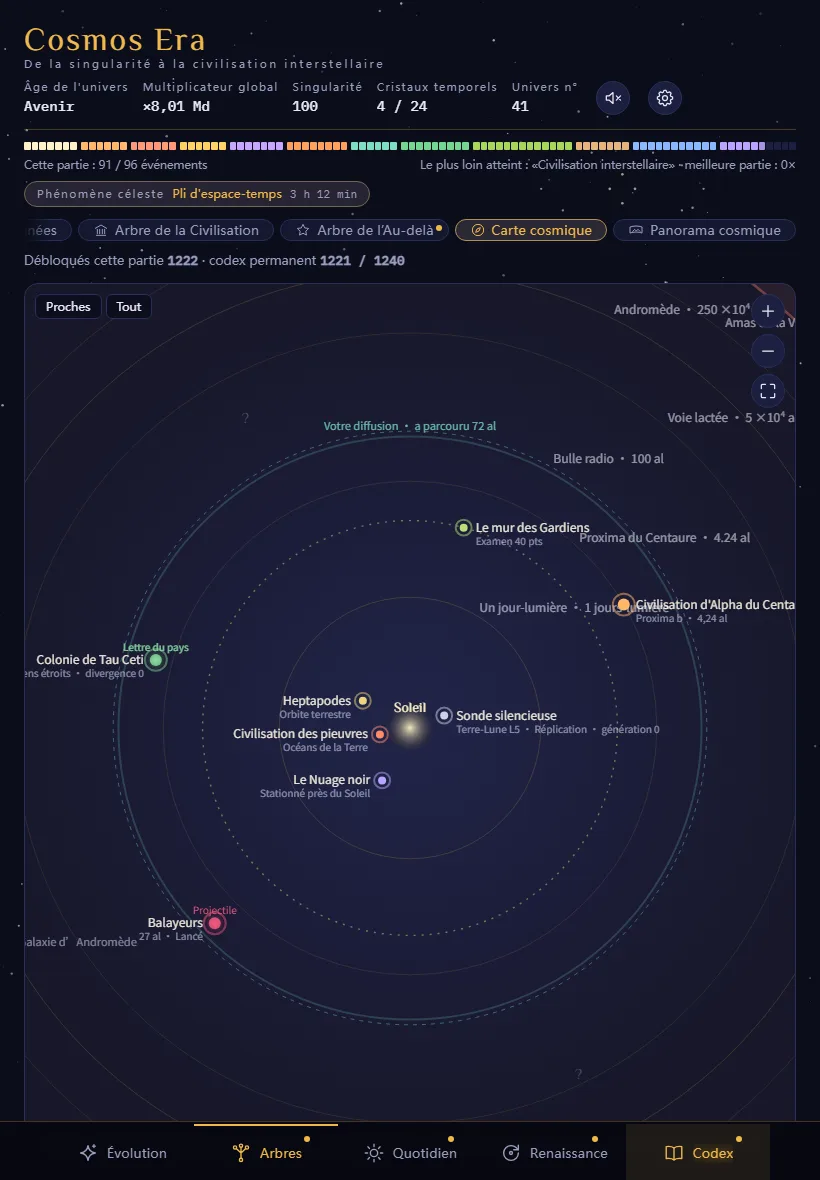Click the Âge de l'univers Avenir value
The image size is (820, 1180).
(49, 107)
